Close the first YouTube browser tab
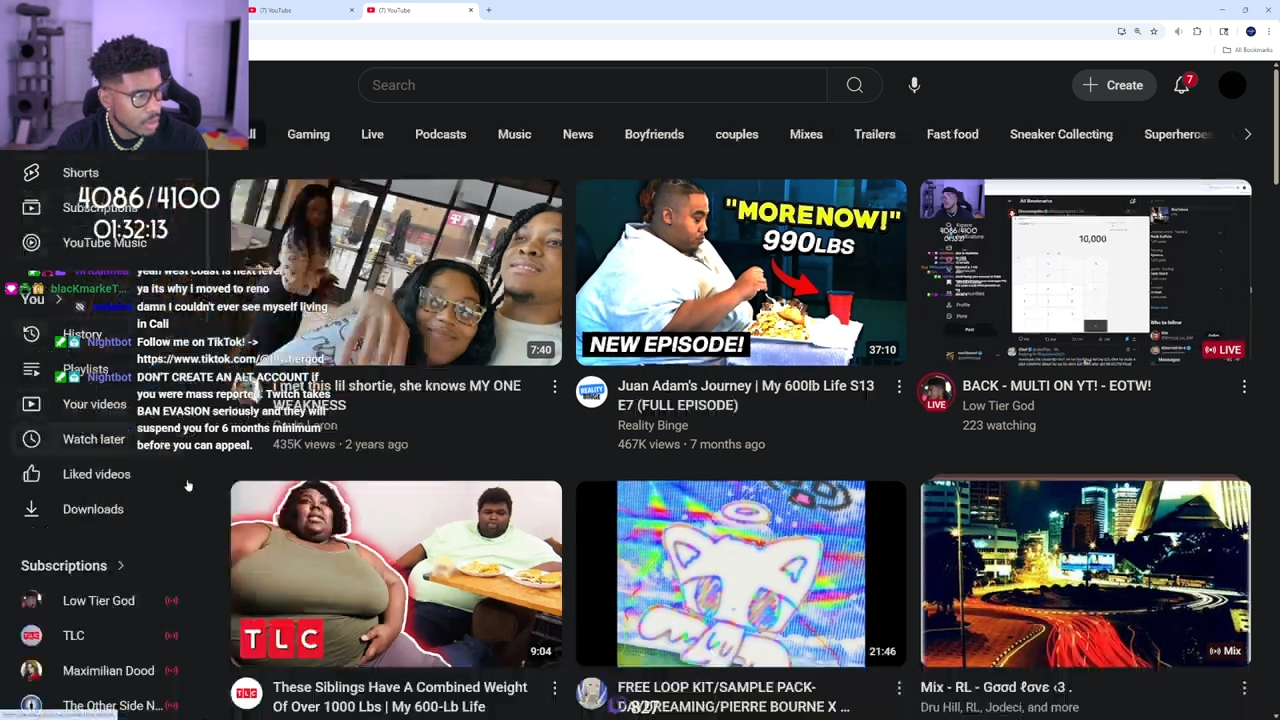 (x=352, y=10)
